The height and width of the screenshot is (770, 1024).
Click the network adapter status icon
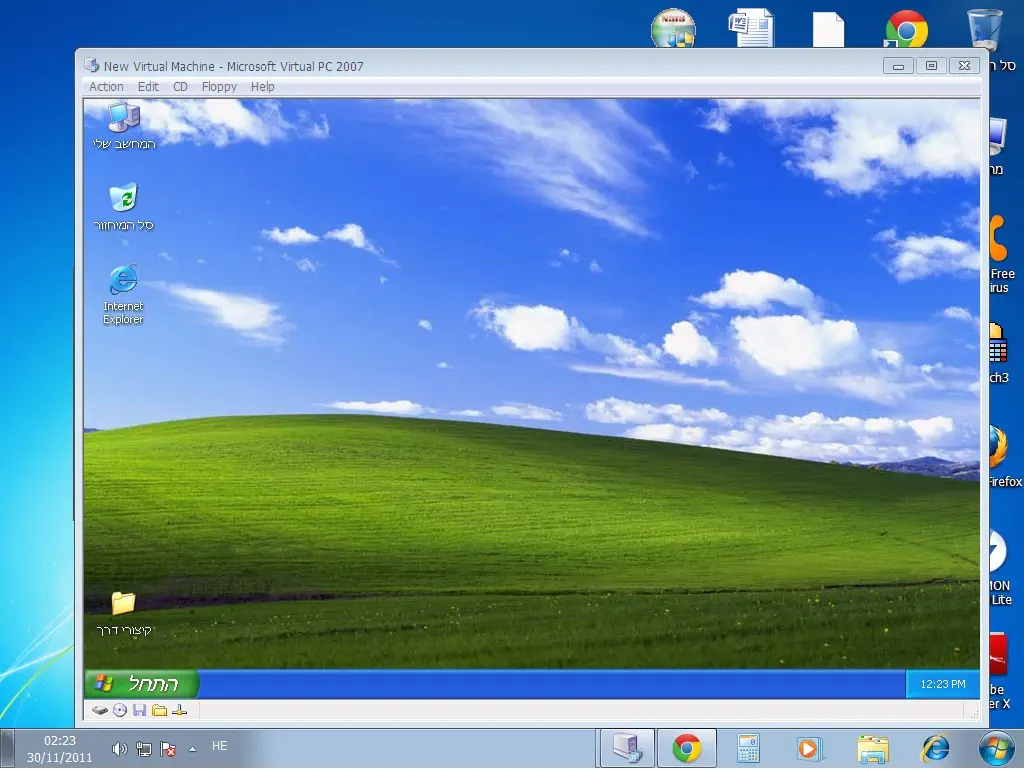(179, 710)
